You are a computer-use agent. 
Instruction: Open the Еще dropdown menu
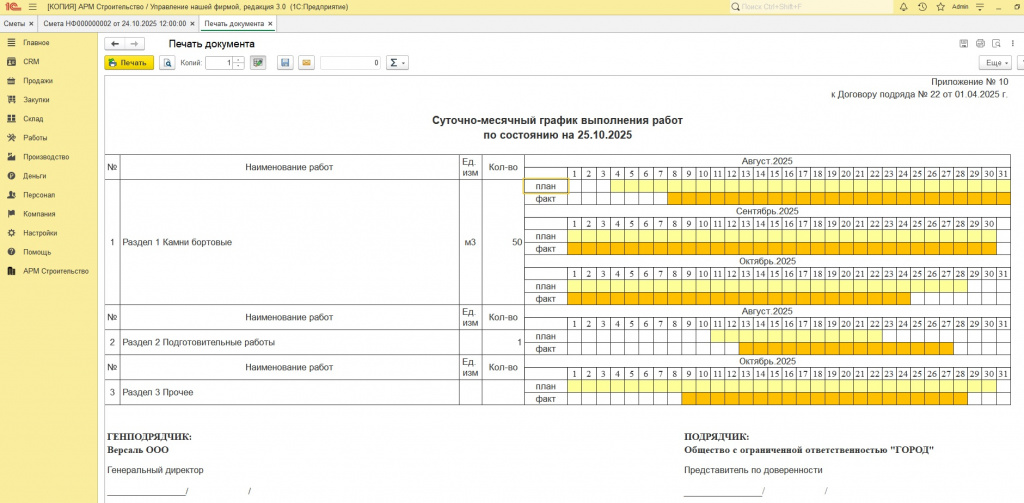tap(995, 63)
